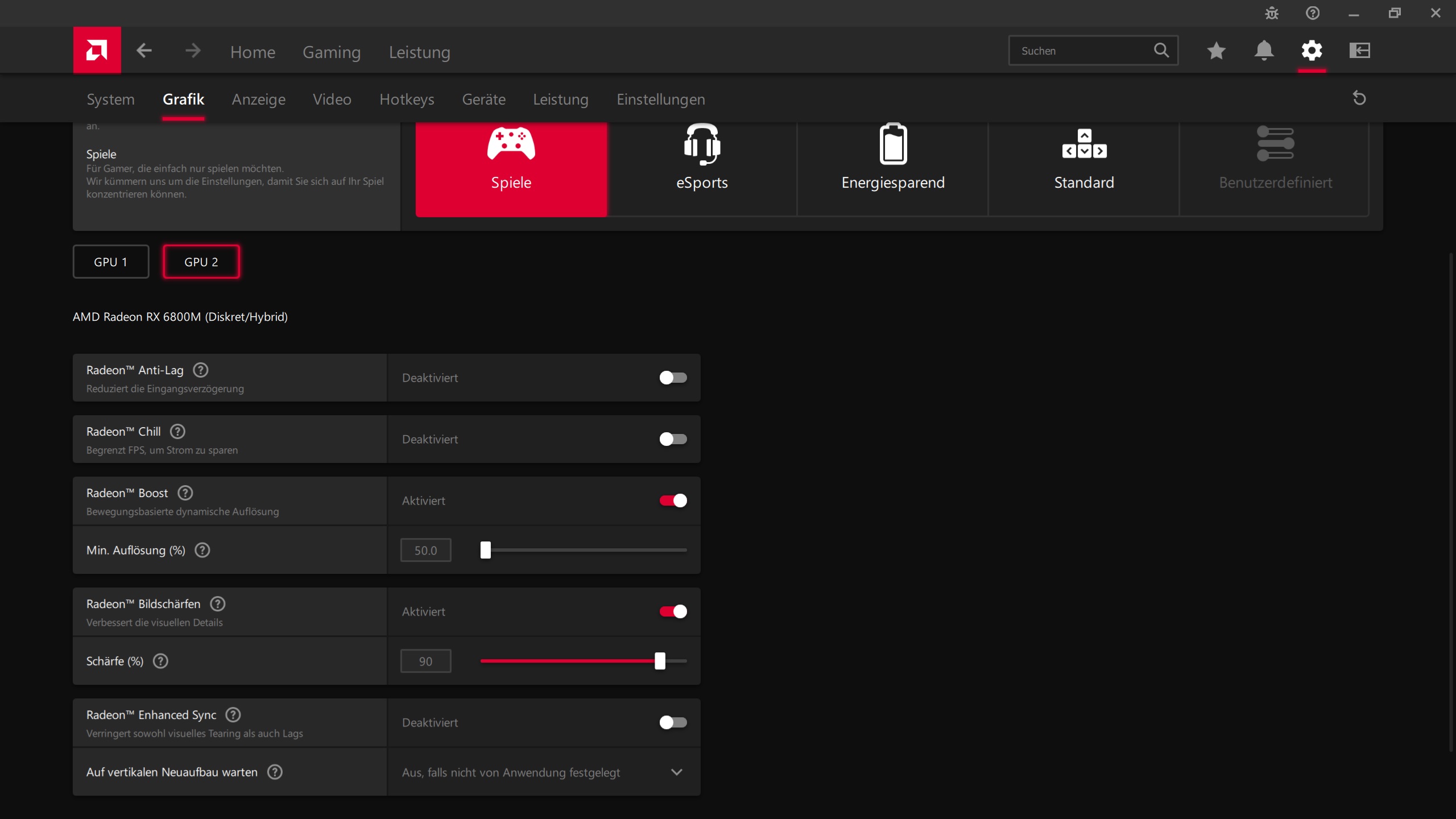Open the Gaming menu
This screenshot has width=1456, height=819.
click(x=332, y=52)
